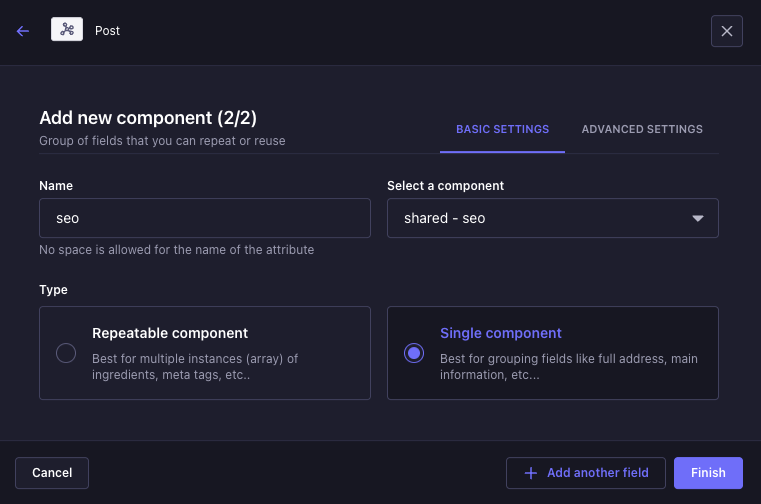
Task: Switch to the Advanced Settings tab
Action: (x=642, y=129)
